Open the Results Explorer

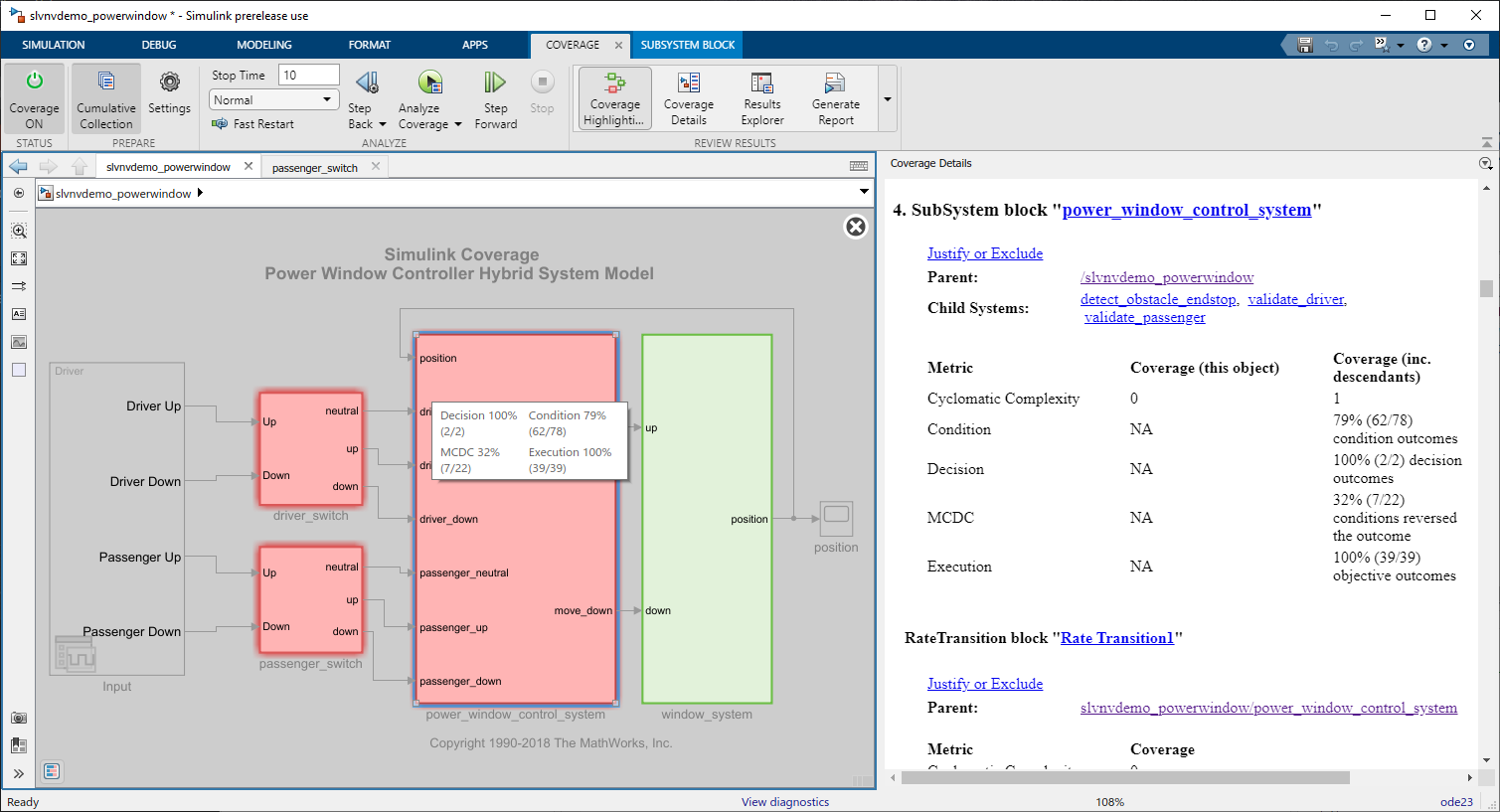click(761, 83)
